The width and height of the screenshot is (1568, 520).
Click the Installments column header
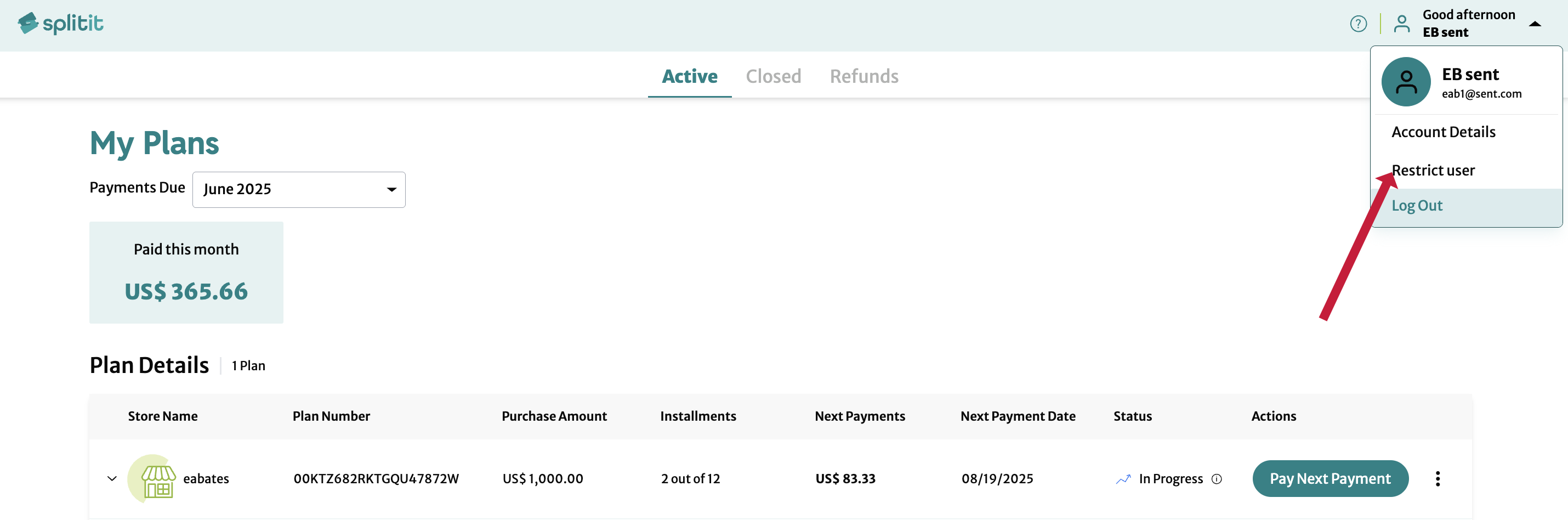(698, 416)
